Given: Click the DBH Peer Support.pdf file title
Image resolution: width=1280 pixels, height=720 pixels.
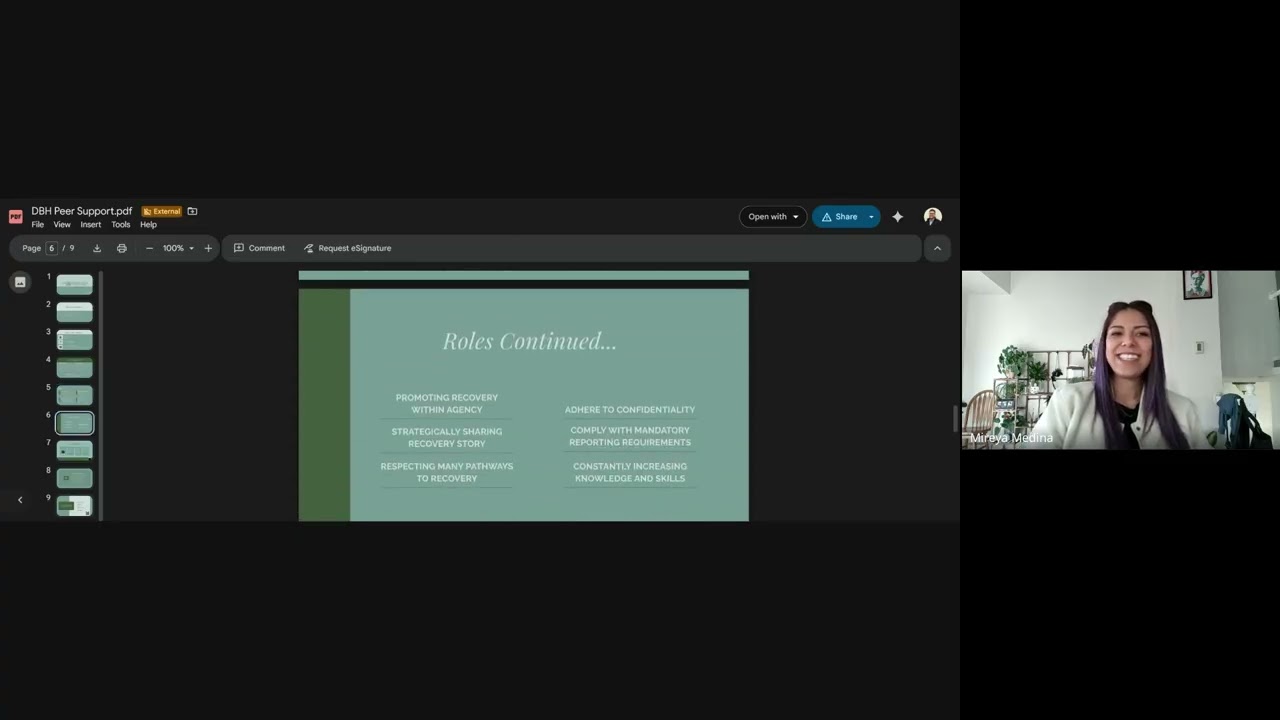Looking at the screenshot, I should tap(82, 211).
